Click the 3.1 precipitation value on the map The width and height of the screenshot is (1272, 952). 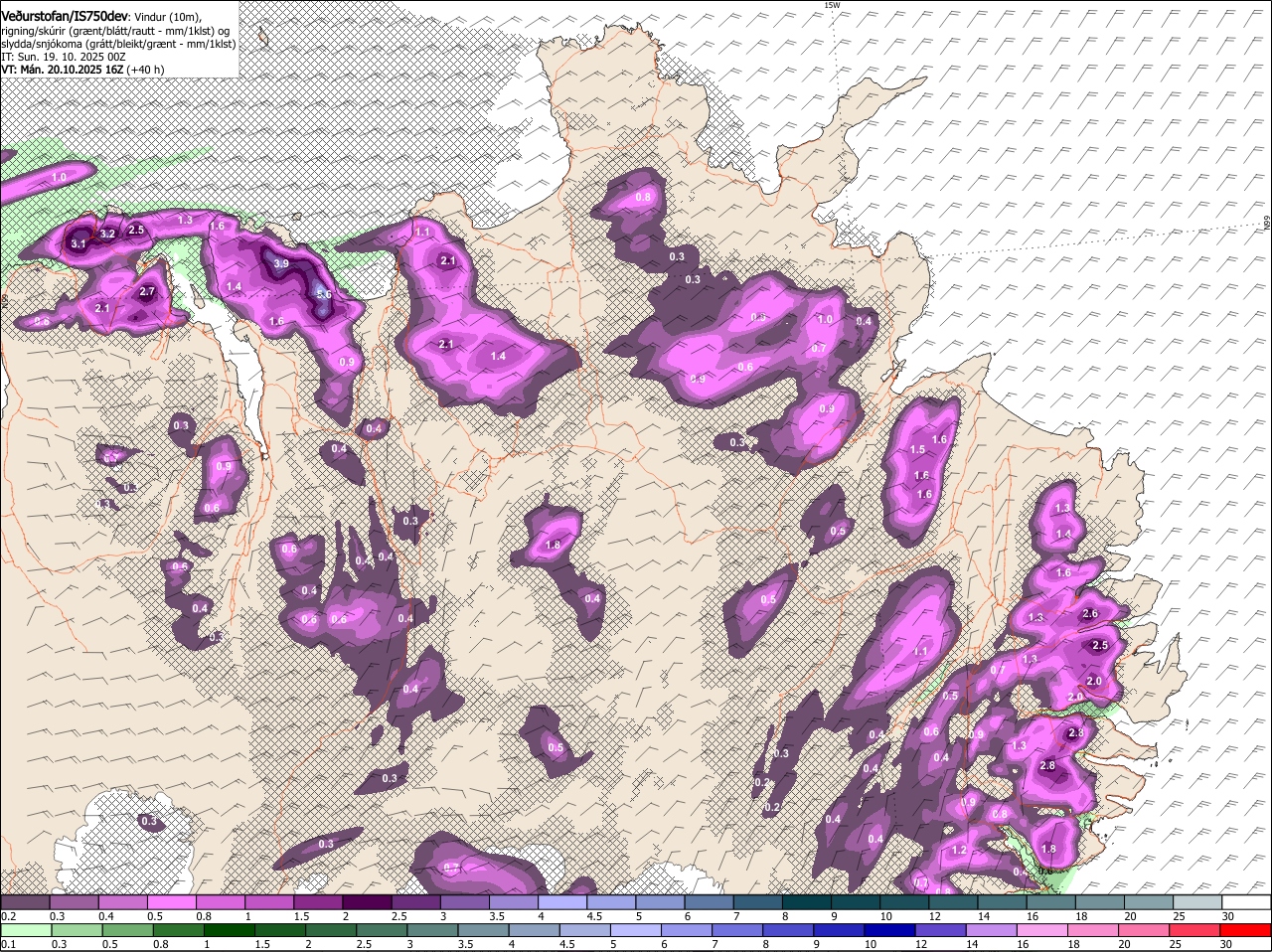79,243
